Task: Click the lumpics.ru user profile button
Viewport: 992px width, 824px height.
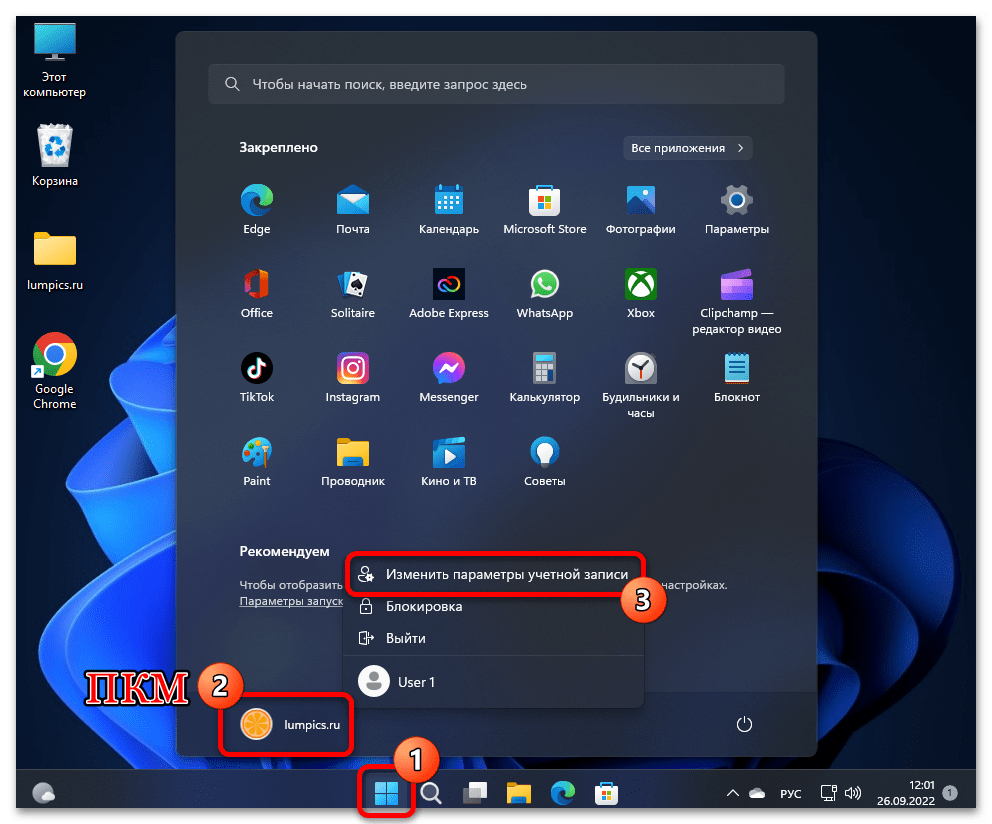Action: pos(289,724)
